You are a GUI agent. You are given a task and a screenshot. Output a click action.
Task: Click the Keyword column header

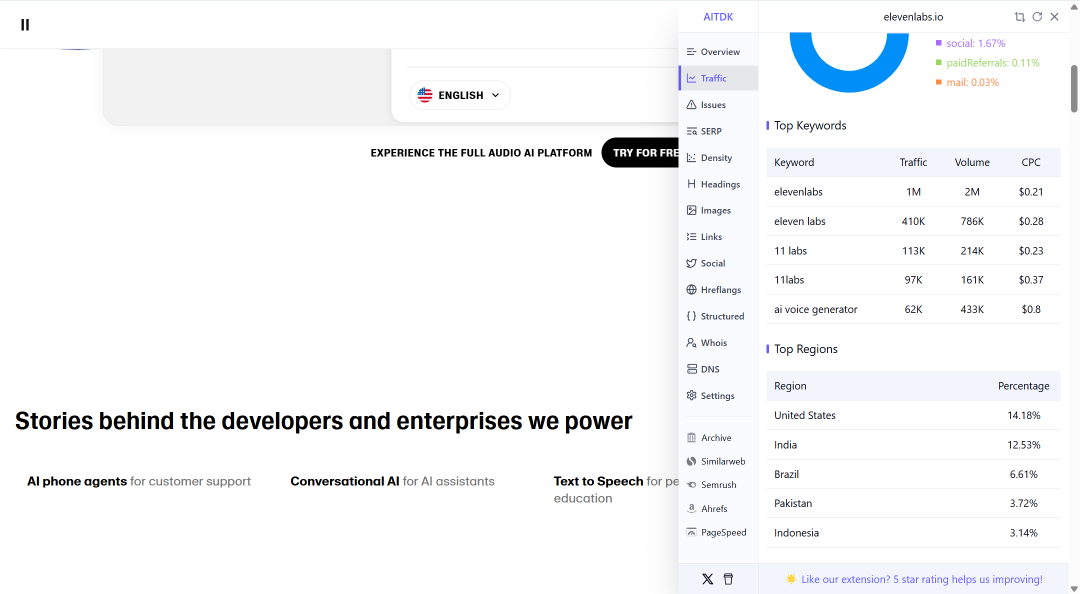point(793,162)
